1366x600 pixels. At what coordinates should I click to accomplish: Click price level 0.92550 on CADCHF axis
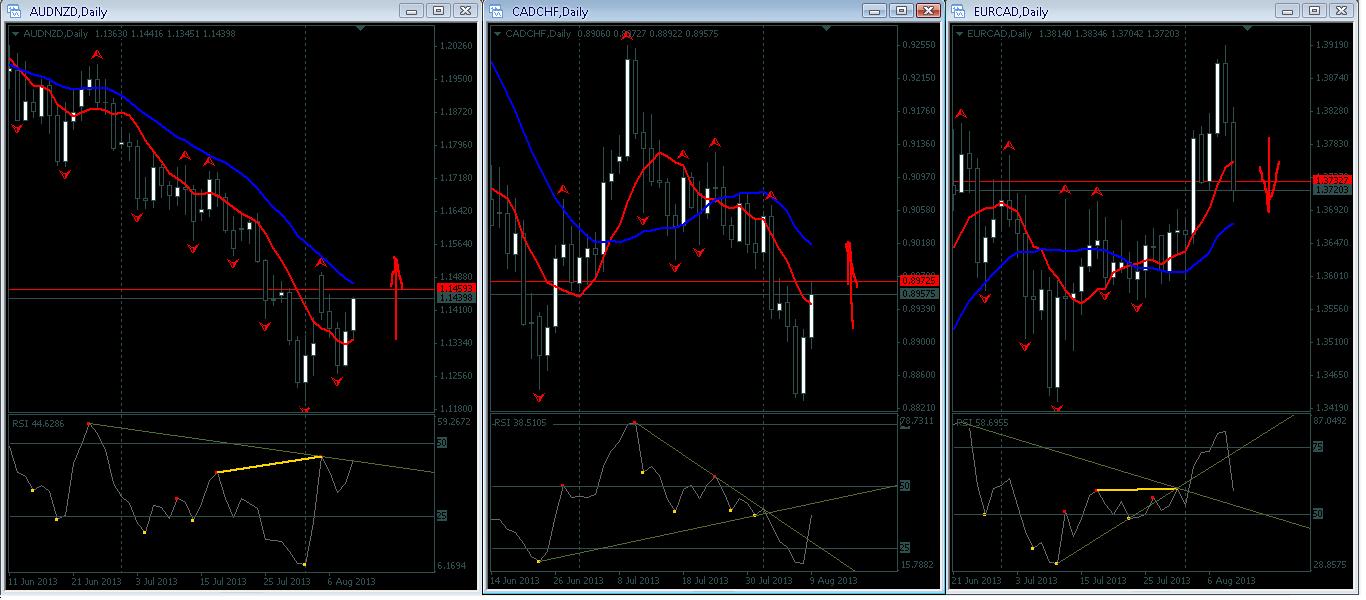tap(918, 45)
